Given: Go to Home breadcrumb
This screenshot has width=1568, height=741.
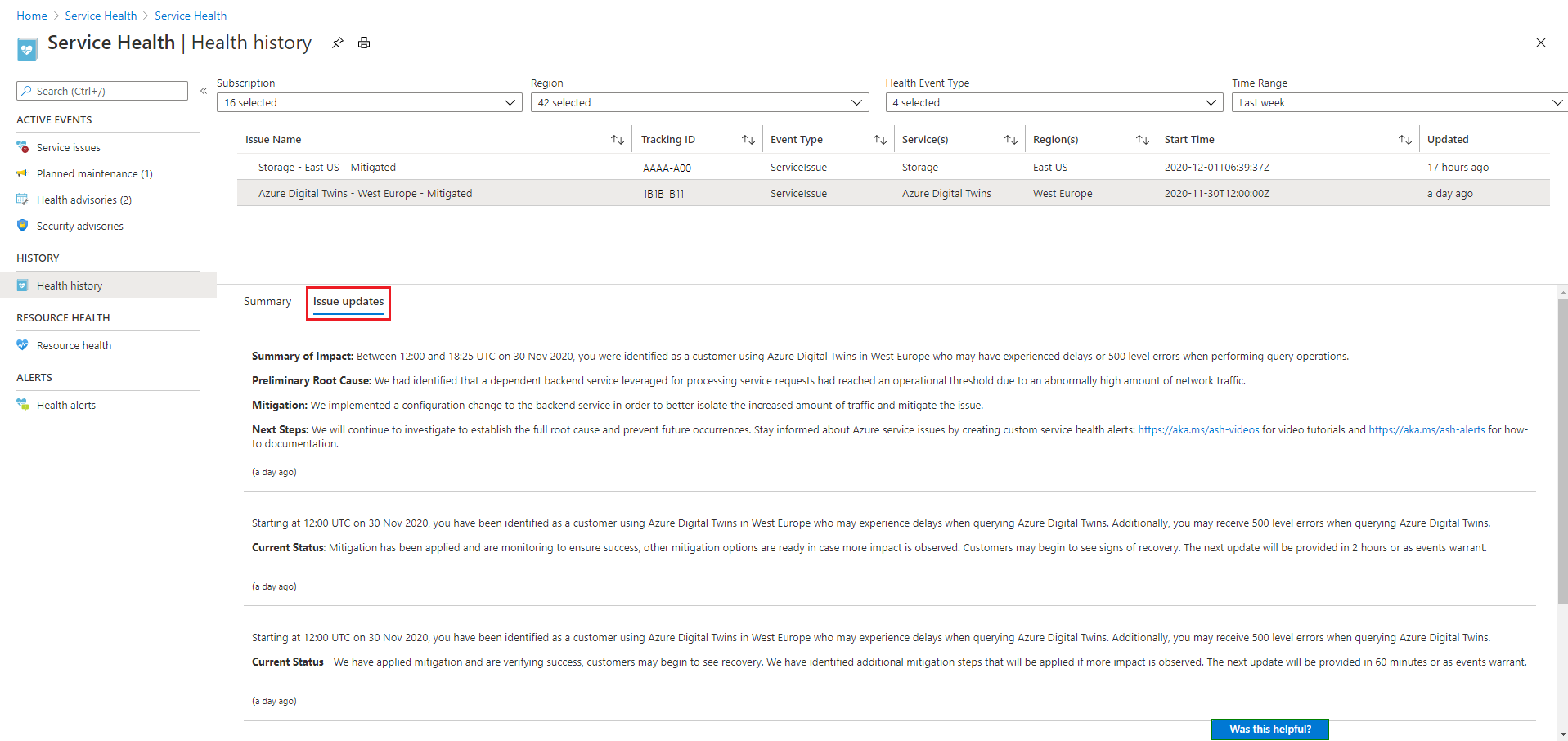Looking at the screenshot, I should pyautogui.click(x=32, y=16).
